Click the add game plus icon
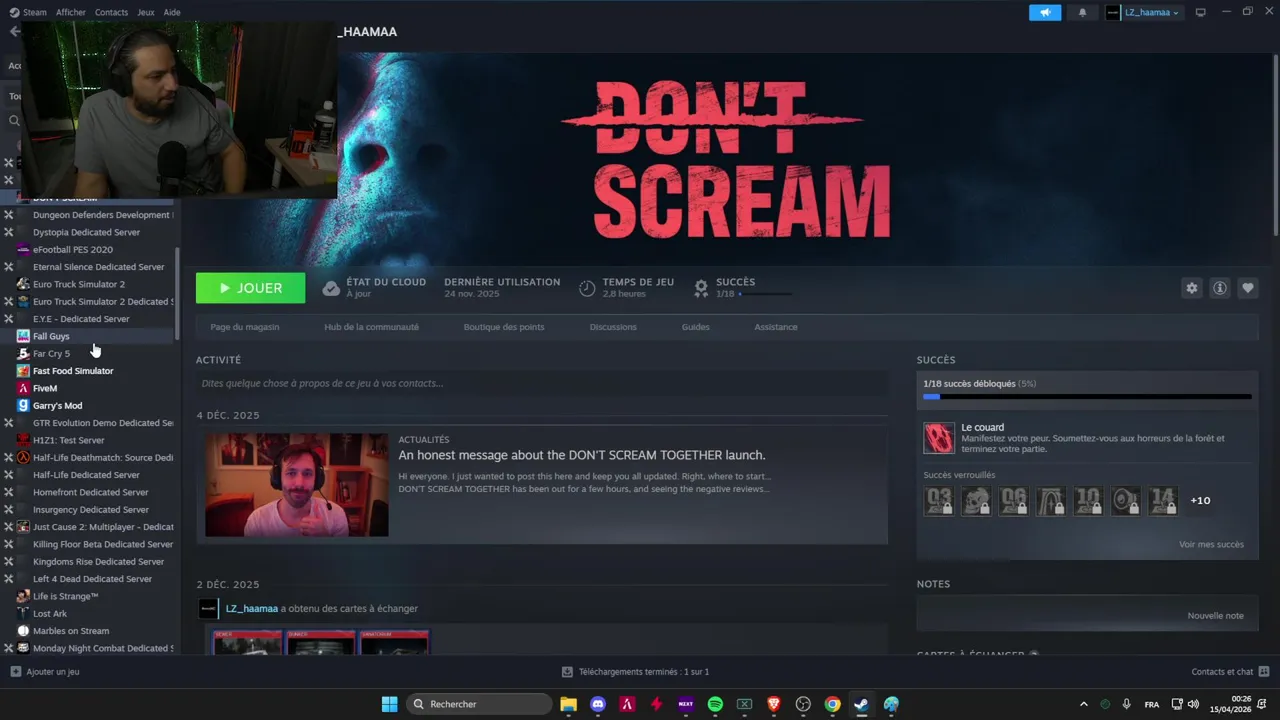This screenshot has height=720, width=1280. click(x=15, y=672)
